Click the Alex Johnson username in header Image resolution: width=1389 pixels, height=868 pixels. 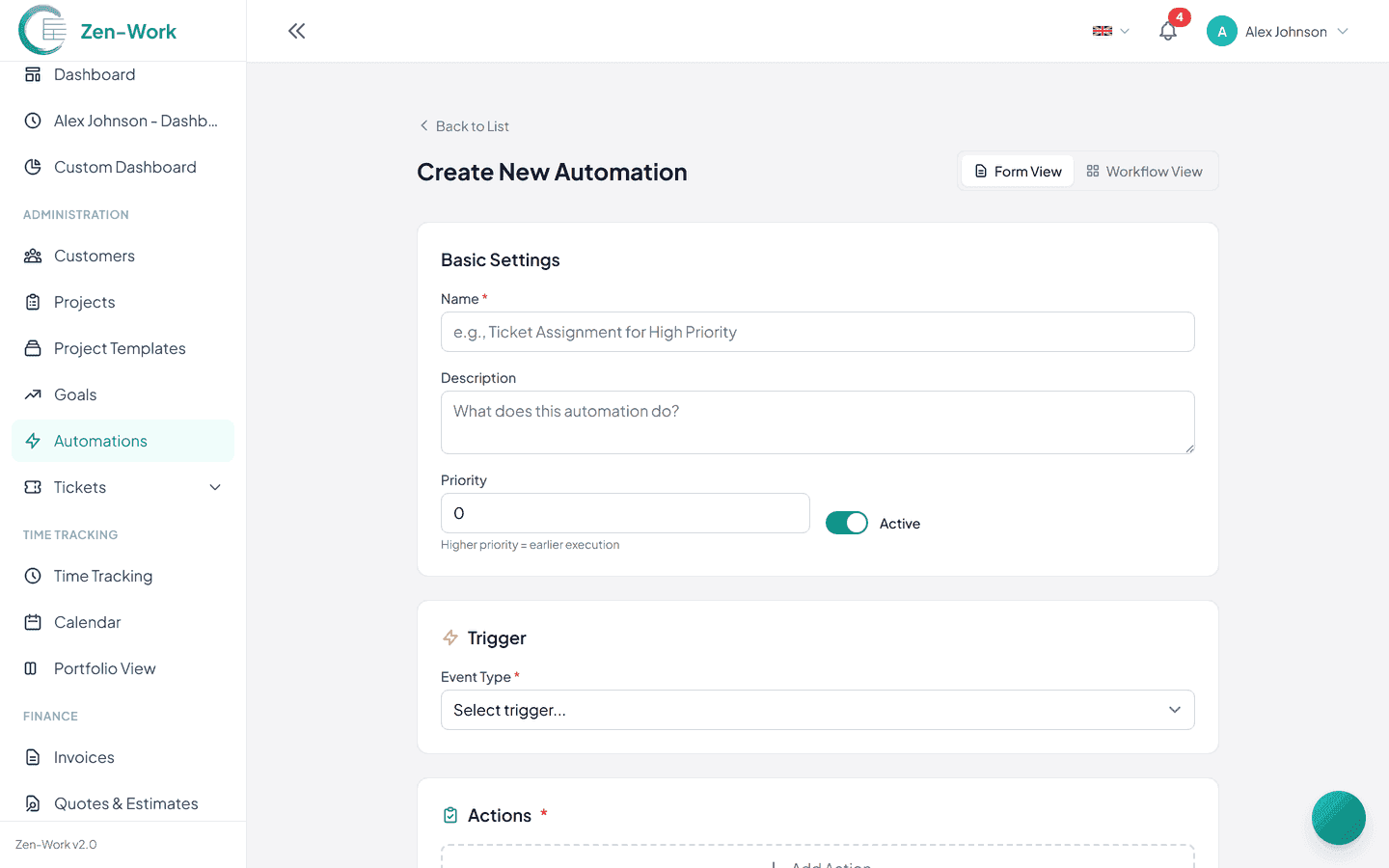click(1286, 32)
